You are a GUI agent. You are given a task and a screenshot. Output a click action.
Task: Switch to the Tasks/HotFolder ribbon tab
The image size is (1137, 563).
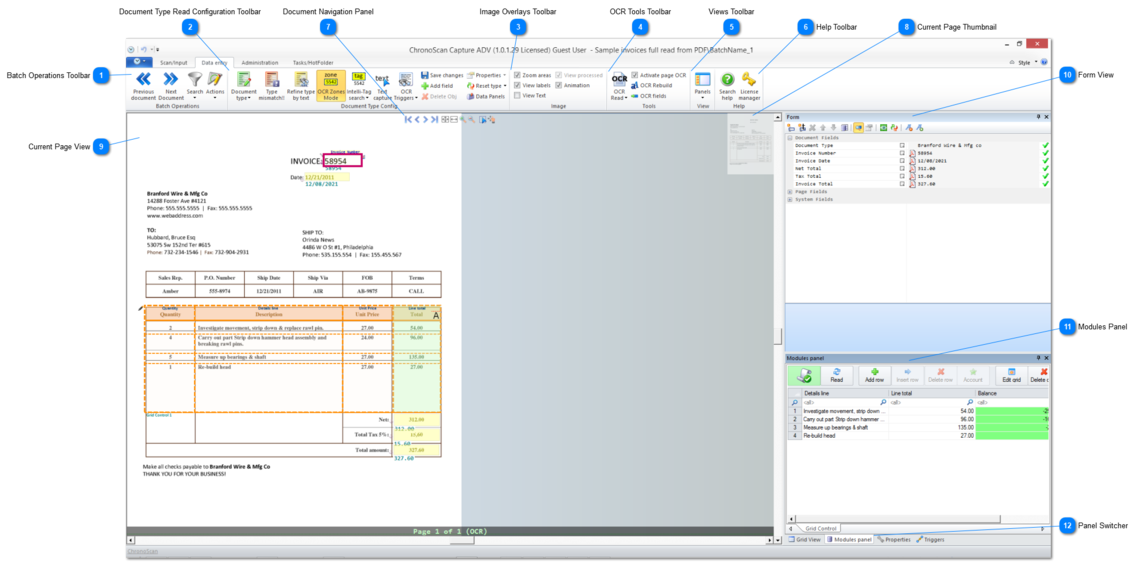(x=313, y=62)
